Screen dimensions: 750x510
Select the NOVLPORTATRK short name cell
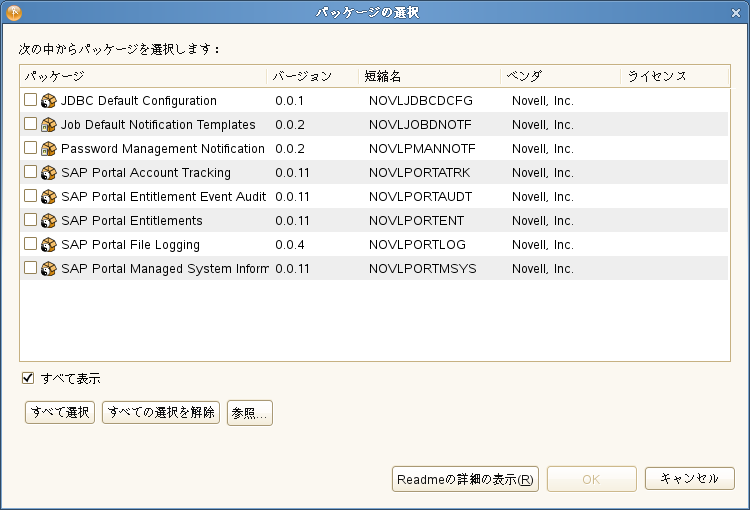click(419, 173)
